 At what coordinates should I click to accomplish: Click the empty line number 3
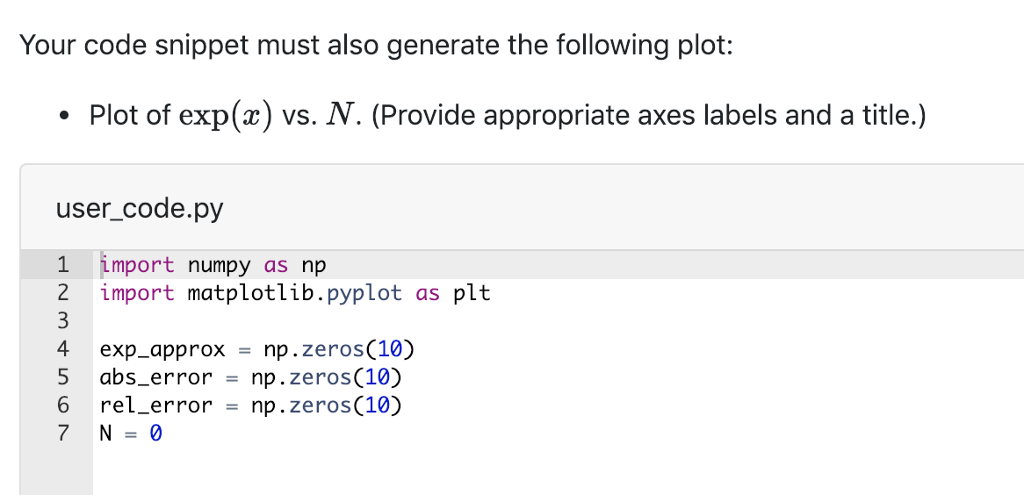tap(62, 321)
